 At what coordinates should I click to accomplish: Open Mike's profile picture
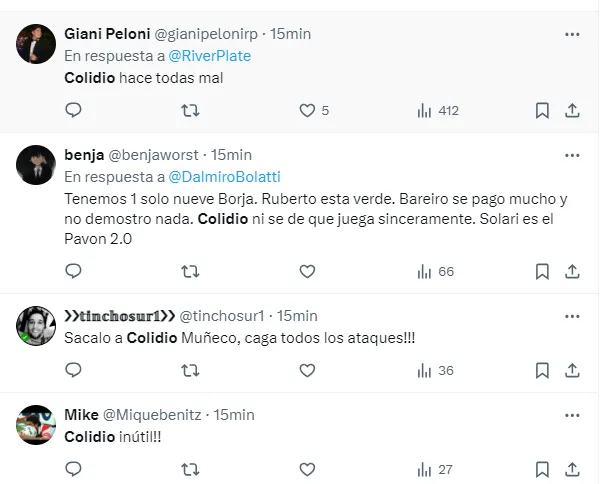(x=36, y=424)
